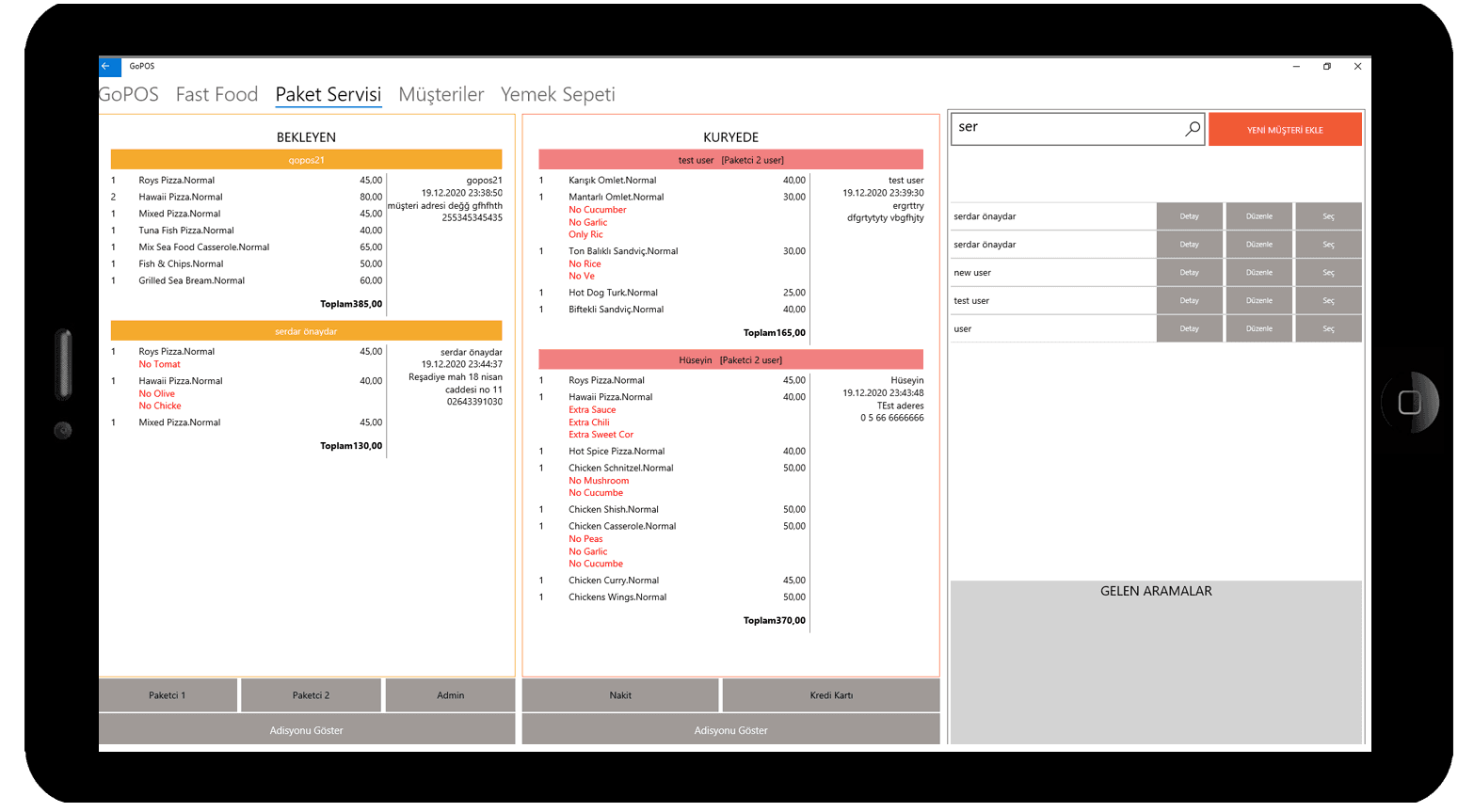Click Düzenle for test user row
This screenshot has height=812, width=1474.
tap(1259, 301)
